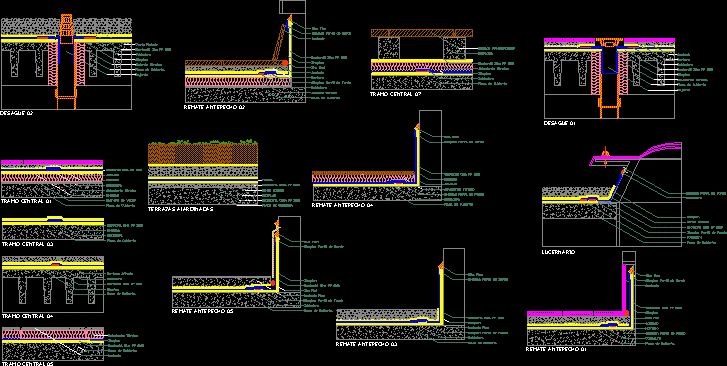727x366 pixels.
Task: Select the orange drain pipe in DESAGUE 02
Action: click(x=67, y=62)
